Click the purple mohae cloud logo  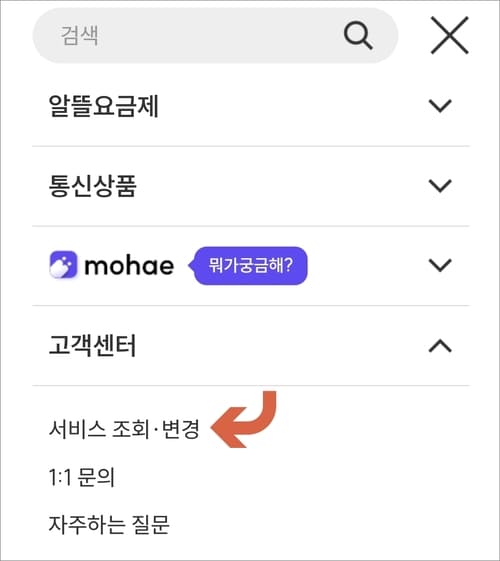[63, 265]
